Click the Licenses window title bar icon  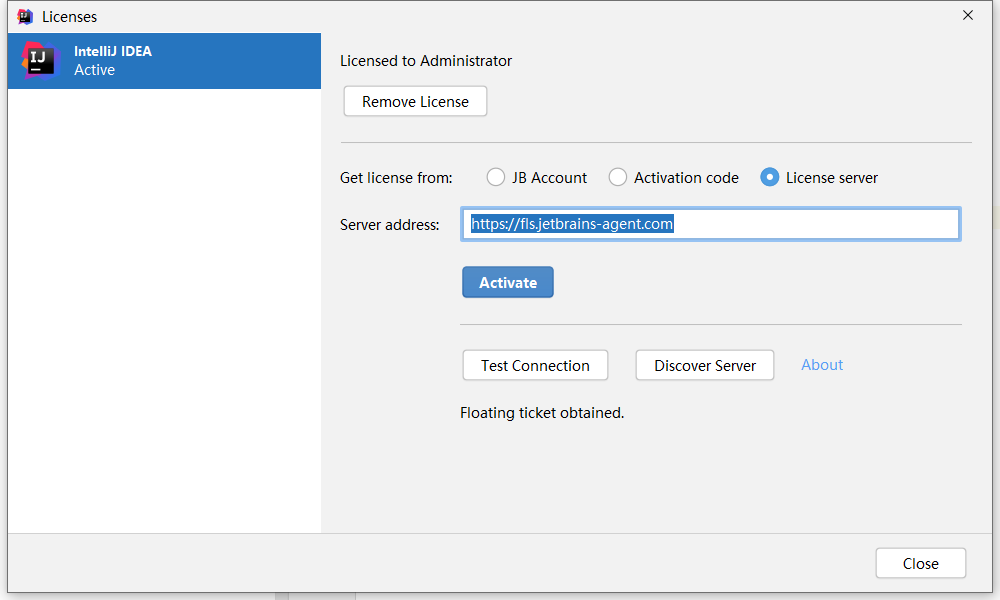25,17
